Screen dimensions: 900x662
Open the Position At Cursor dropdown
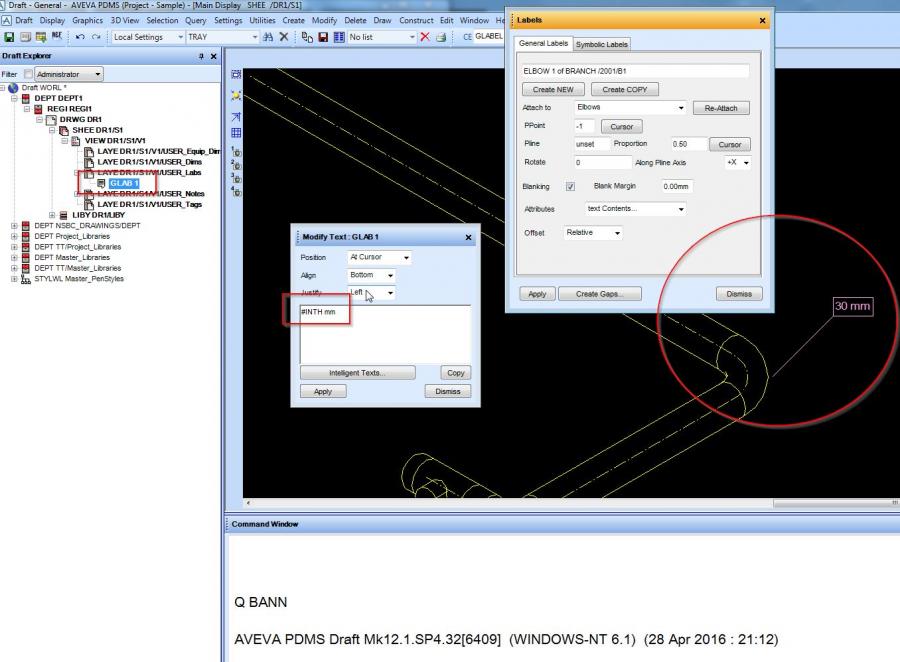click(x=406, y=258)
